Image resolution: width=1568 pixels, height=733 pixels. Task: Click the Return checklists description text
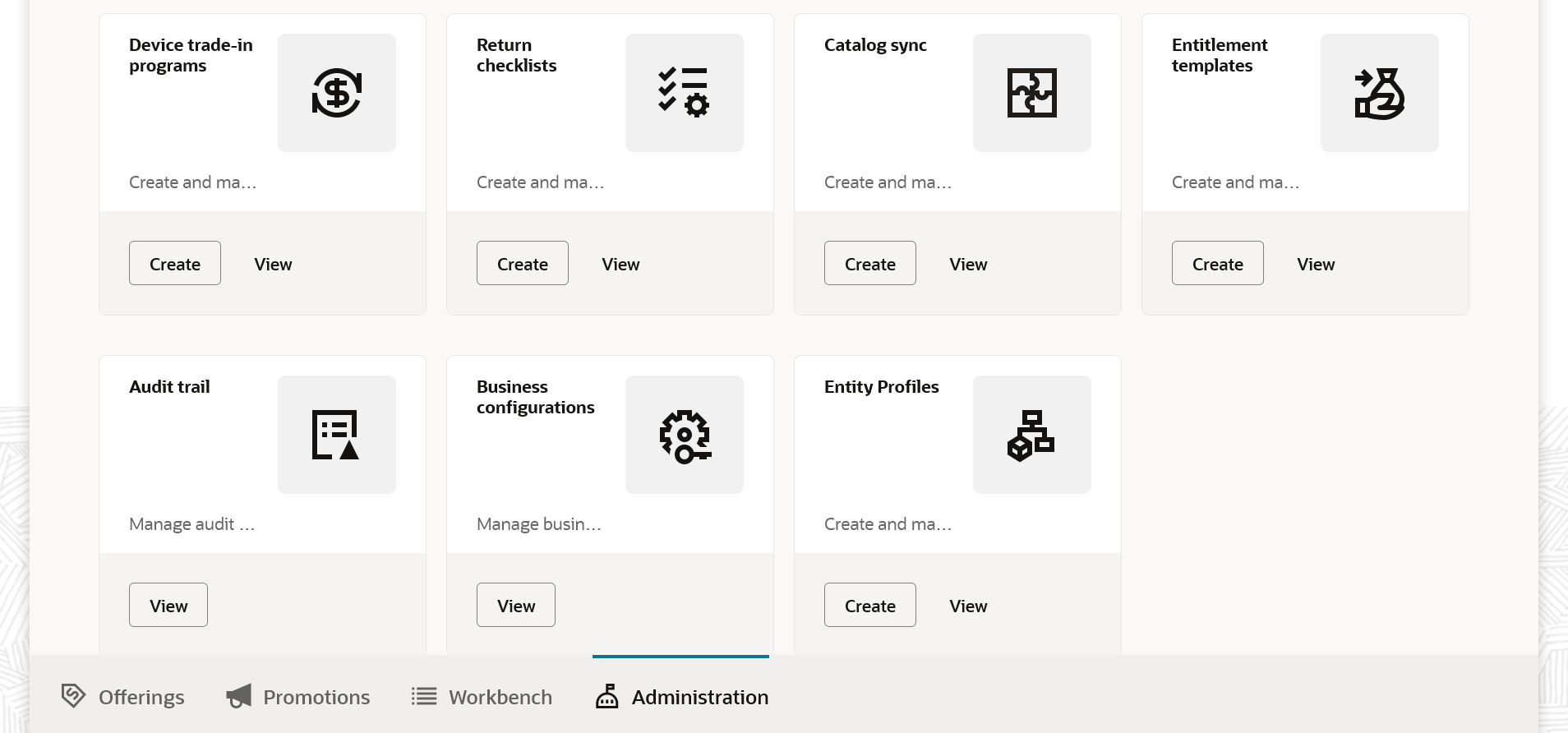540,182
